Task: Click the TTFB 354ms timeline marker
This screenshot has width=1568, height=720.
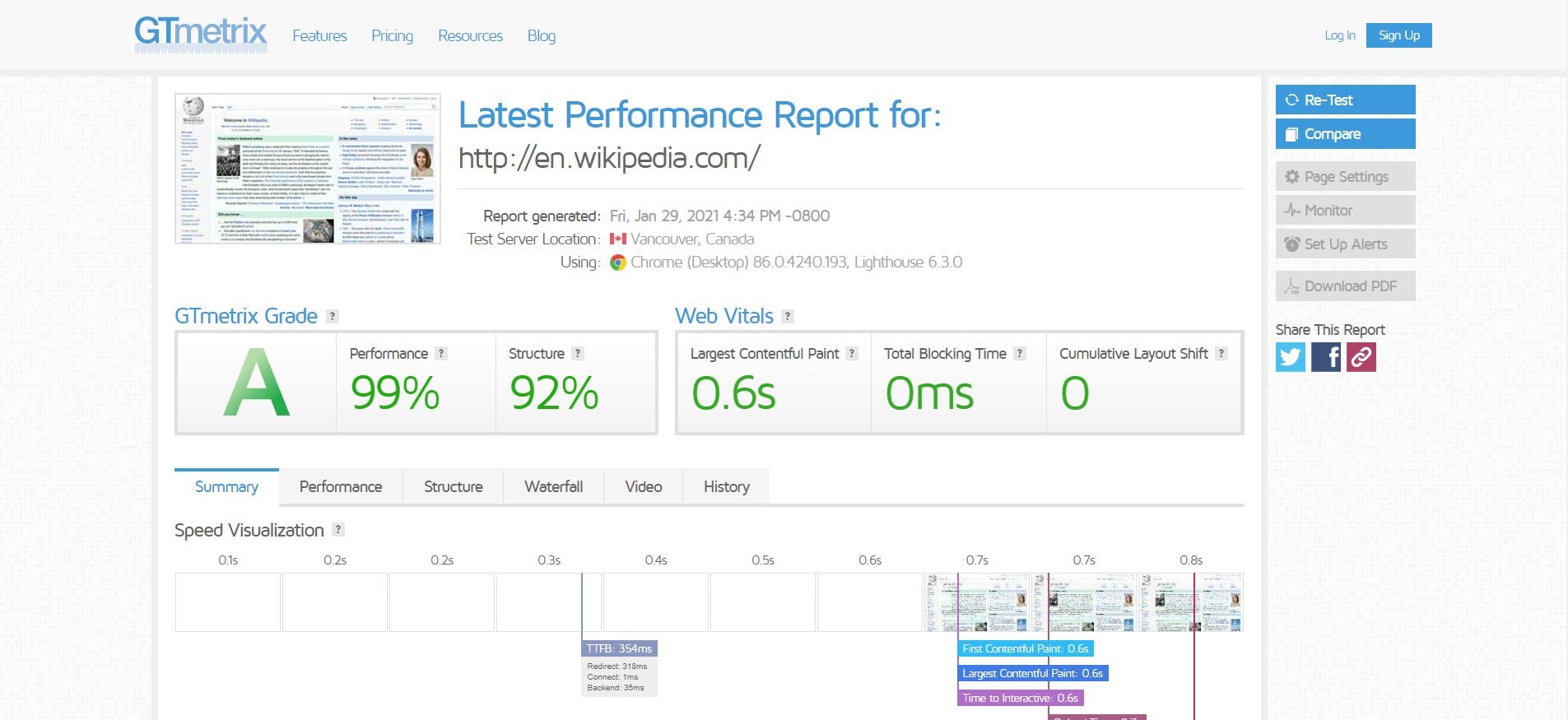Action: (619, 648)
